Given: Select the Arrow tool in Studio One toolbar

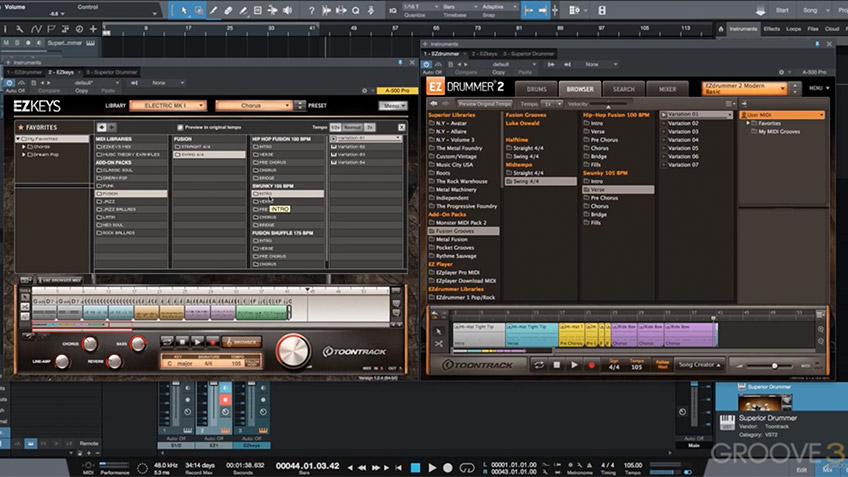Looking at the screenshot, I should [184, 10].
